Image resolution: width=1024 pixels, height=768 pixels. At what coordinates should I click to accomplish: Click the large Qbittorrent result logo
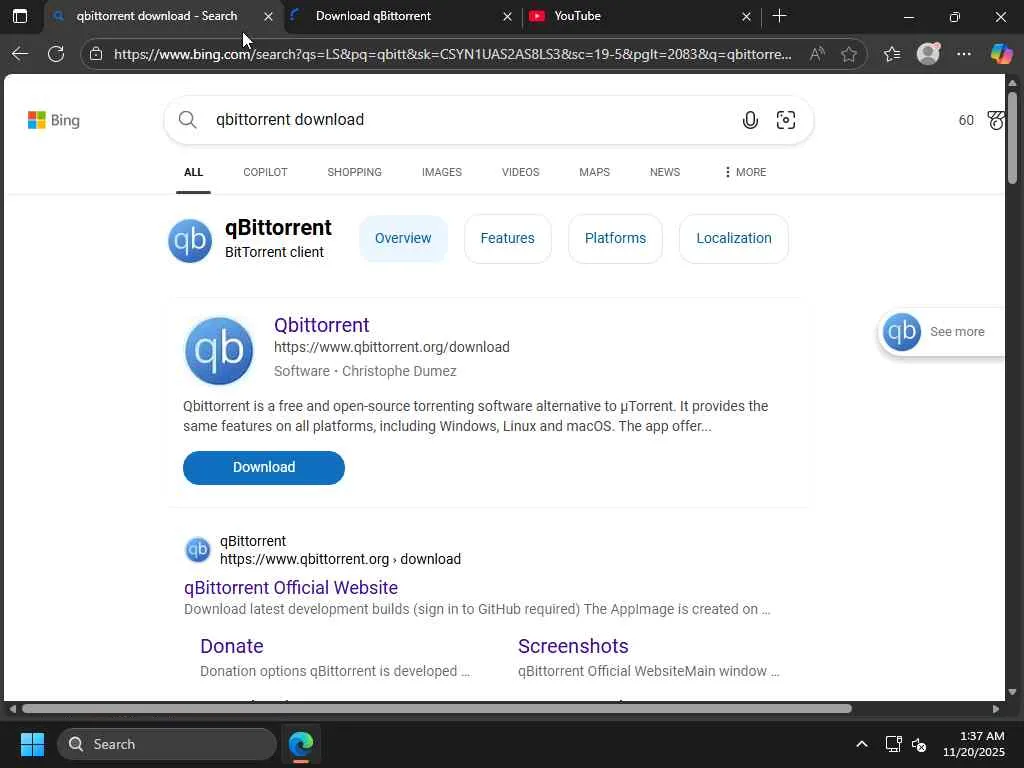click(x=219, y=351)
